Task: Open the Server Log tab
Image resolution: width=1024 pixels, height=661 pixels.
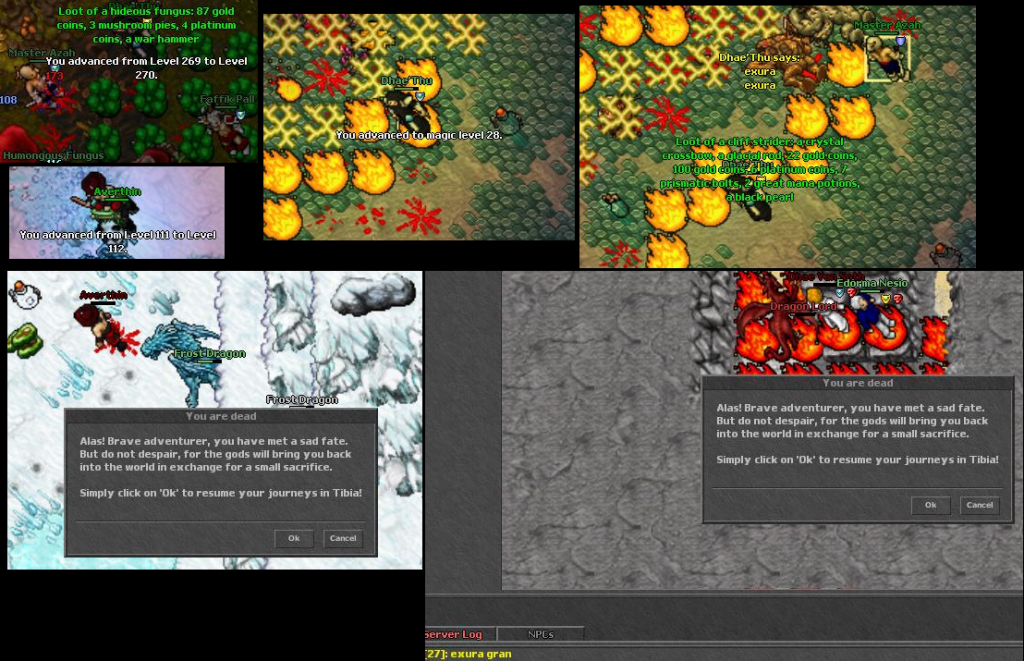Action: click(453, 634)
